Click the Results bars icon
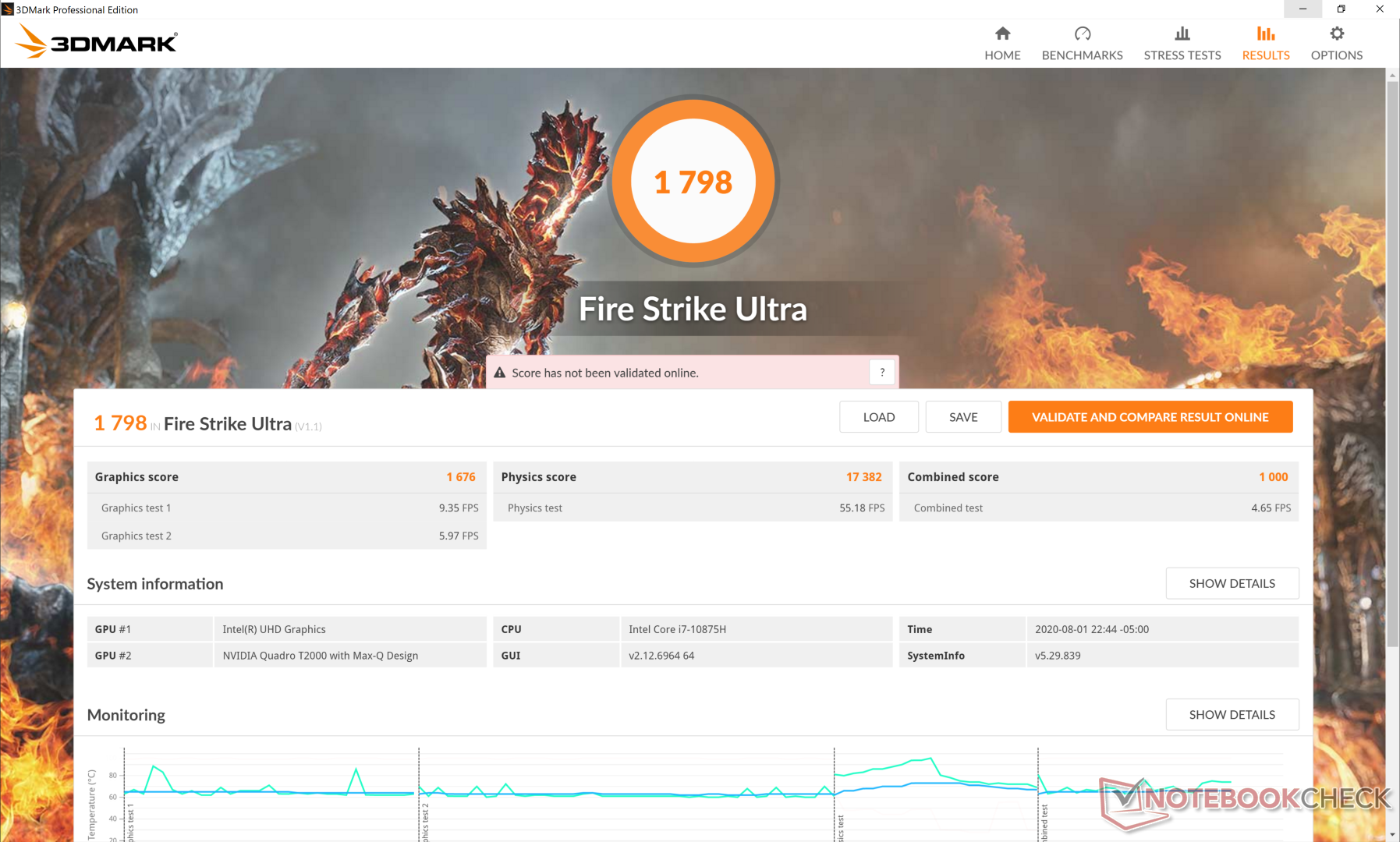The image size is (1400, 842). 1266,34
